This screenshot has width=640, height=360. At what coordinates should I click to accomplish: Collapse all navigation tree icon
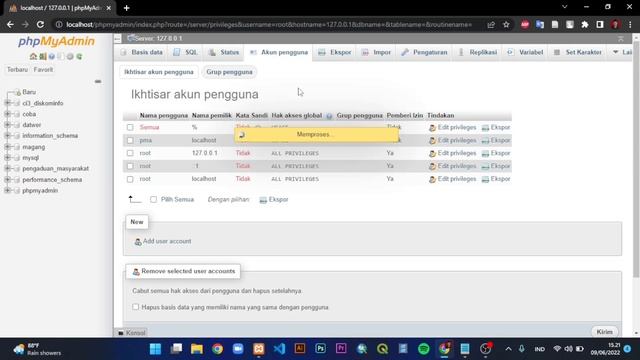coord(98,81)
